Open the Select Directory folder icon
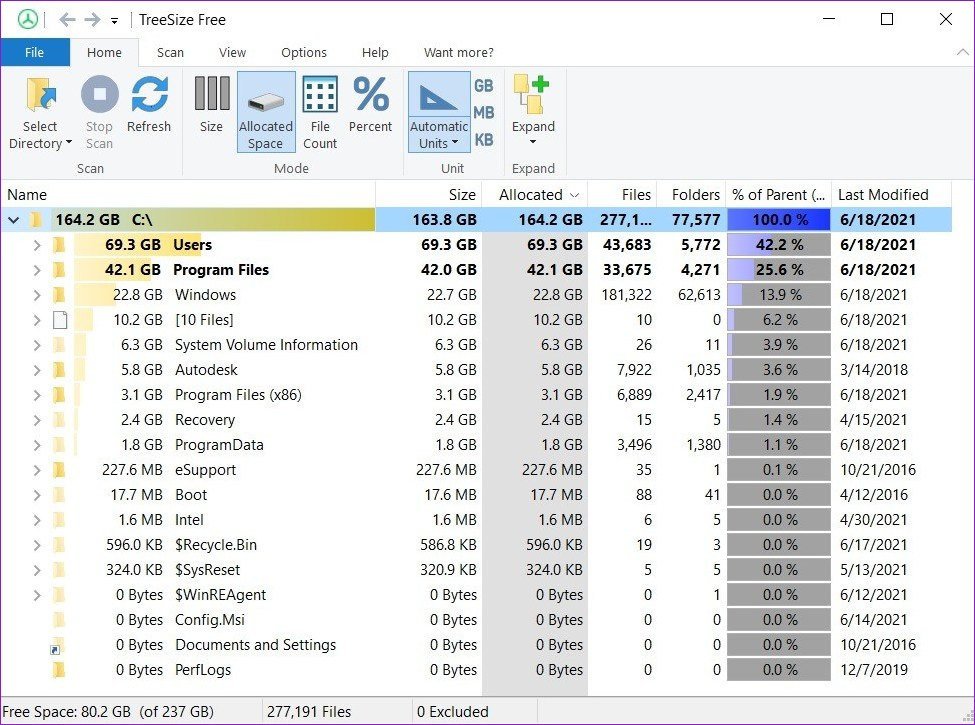 pos(41,96)
